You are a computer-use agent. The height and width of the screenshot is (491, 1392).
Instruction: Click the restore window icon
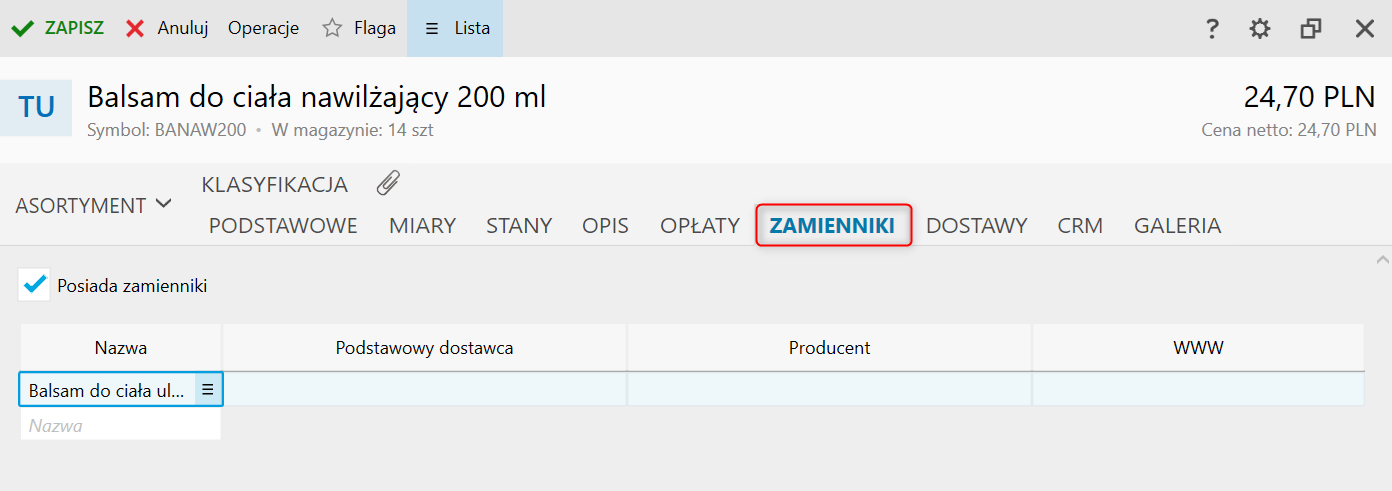point(1311,29)
